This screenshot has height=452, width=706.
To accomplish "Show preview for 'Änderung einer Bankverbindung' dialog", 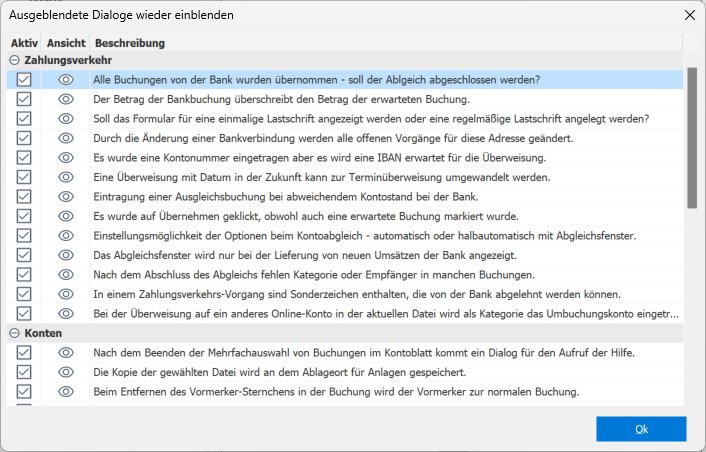I will point(67,138).
